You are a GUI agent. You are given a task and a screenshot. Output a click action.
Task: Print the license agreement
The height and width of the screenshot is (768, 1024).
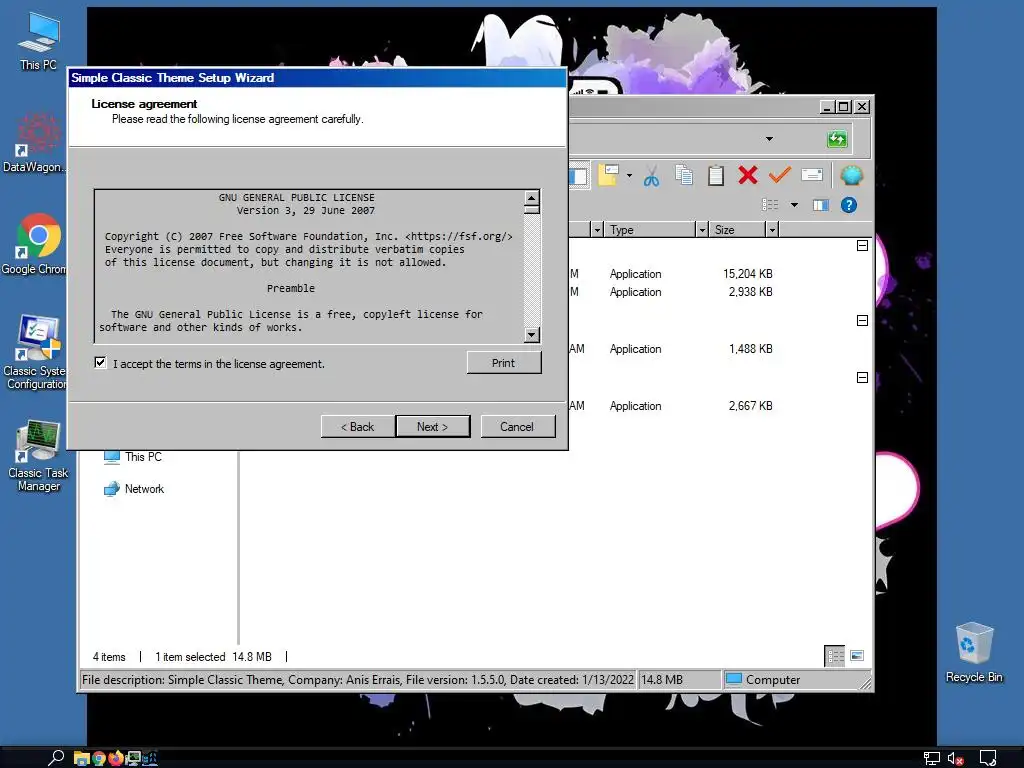pos(504,362)
